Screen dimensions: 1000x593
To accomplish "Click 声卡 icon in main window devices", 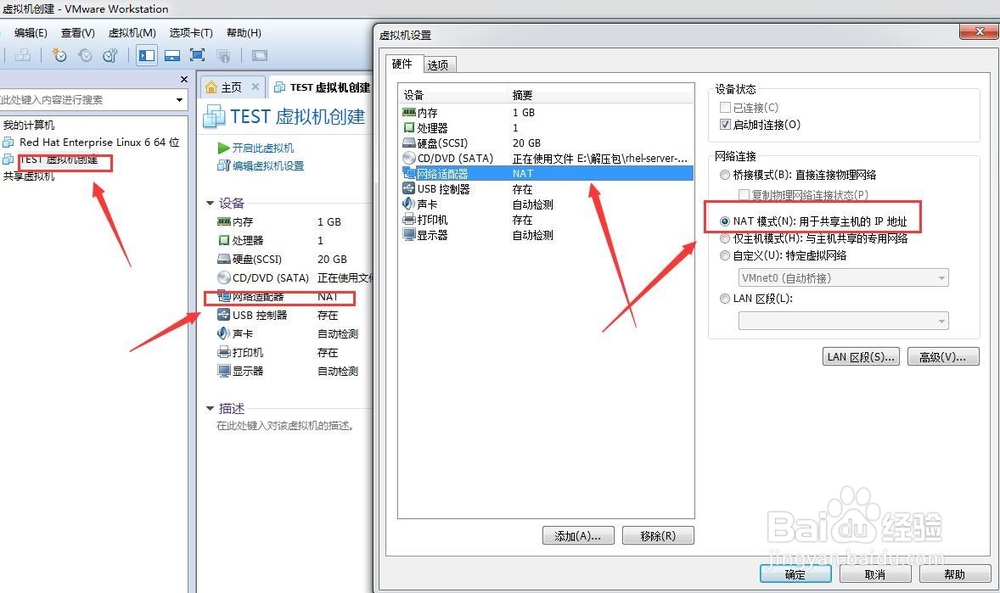I will click(223, 333).
